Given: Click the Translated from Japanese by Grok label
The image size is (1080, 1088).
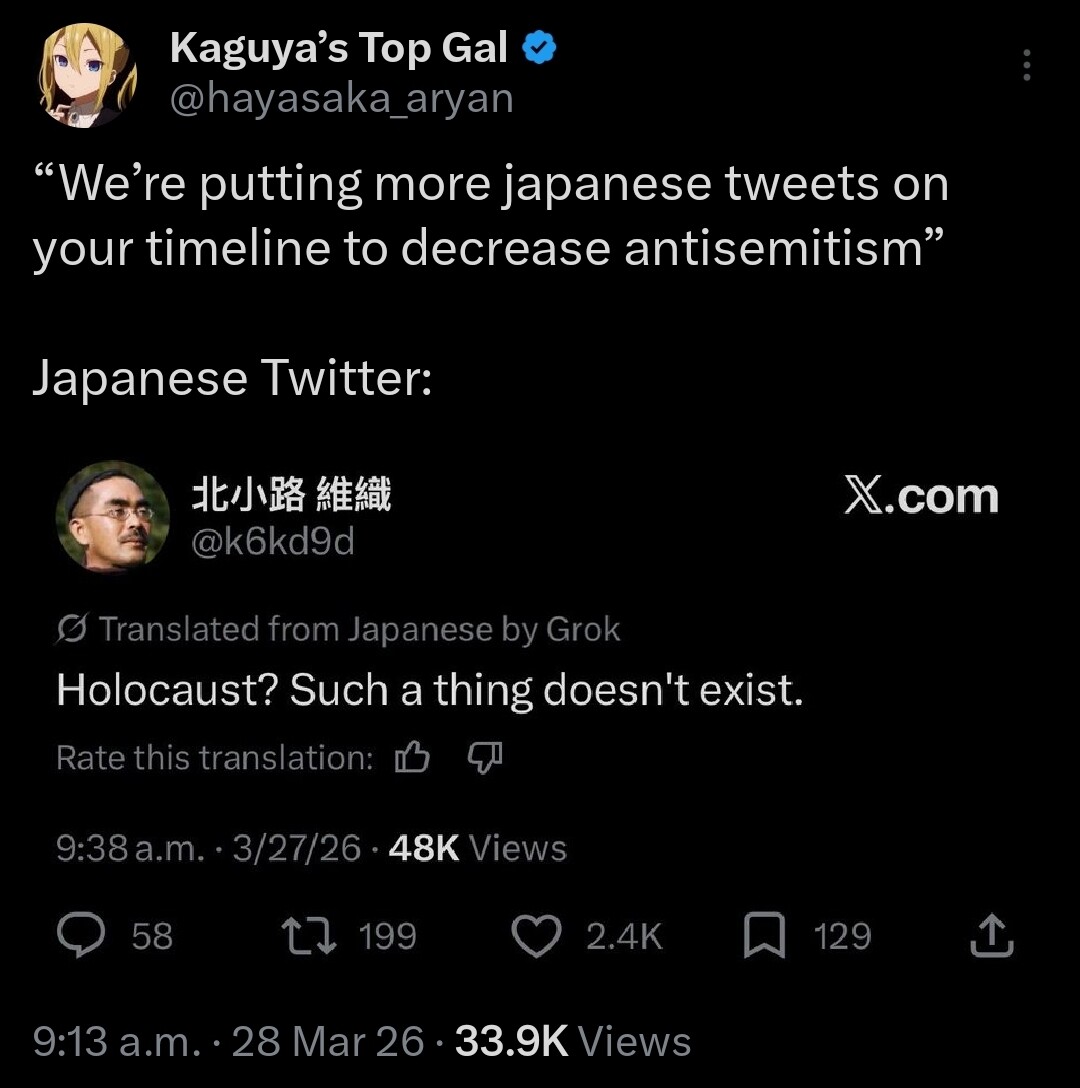Looking at the screenshot, I should pos(360,630).
